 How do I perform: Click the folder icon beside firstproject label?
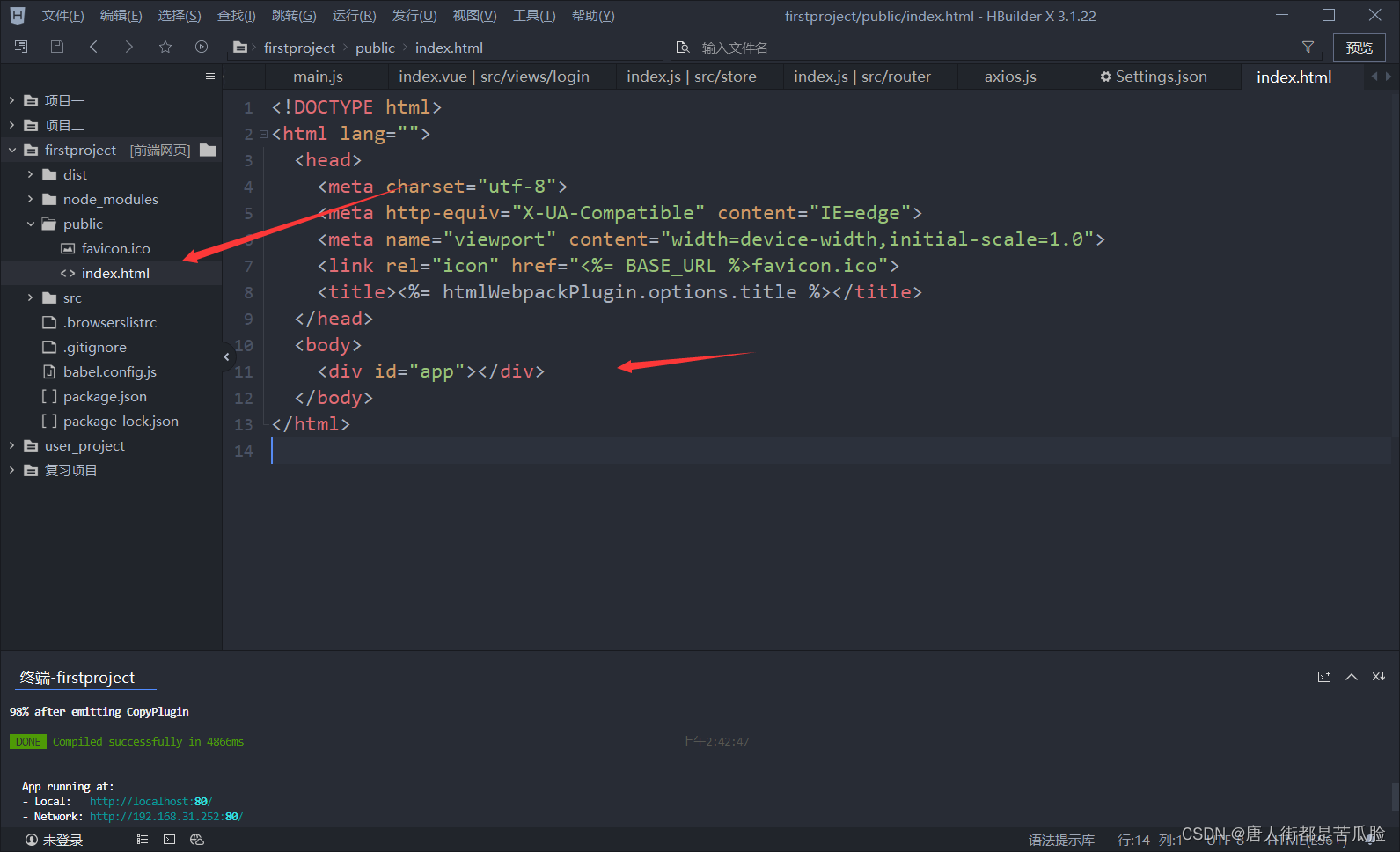[x=208, y=150]
